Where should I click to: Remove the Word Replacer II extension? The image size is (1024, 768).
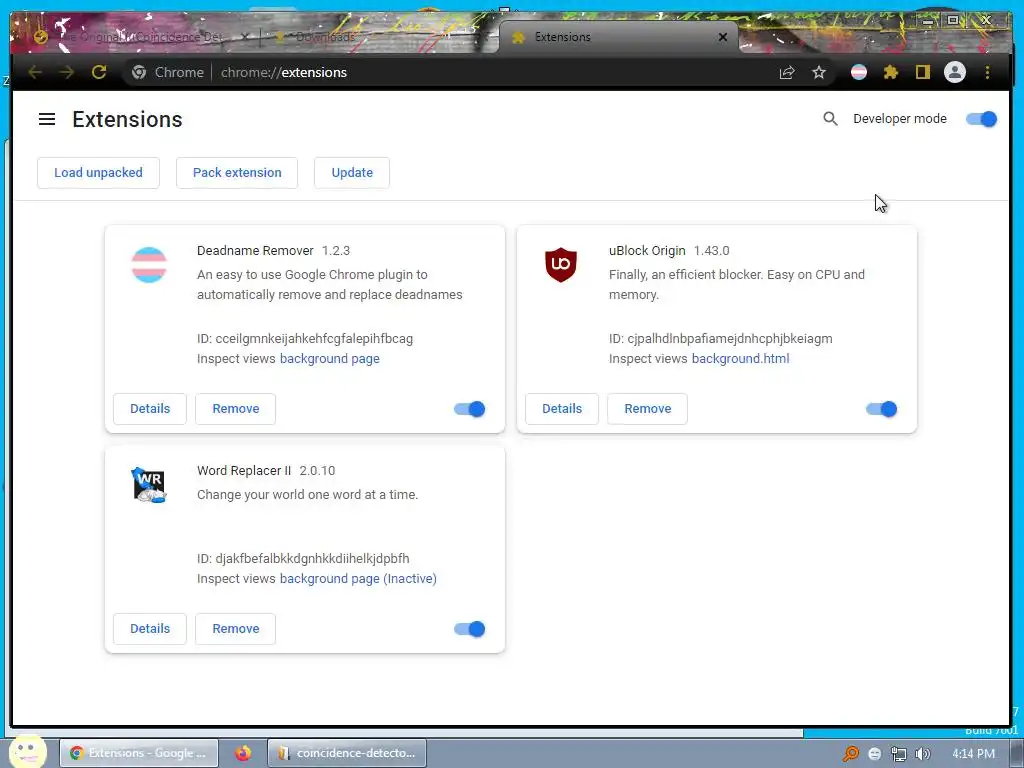236,629
